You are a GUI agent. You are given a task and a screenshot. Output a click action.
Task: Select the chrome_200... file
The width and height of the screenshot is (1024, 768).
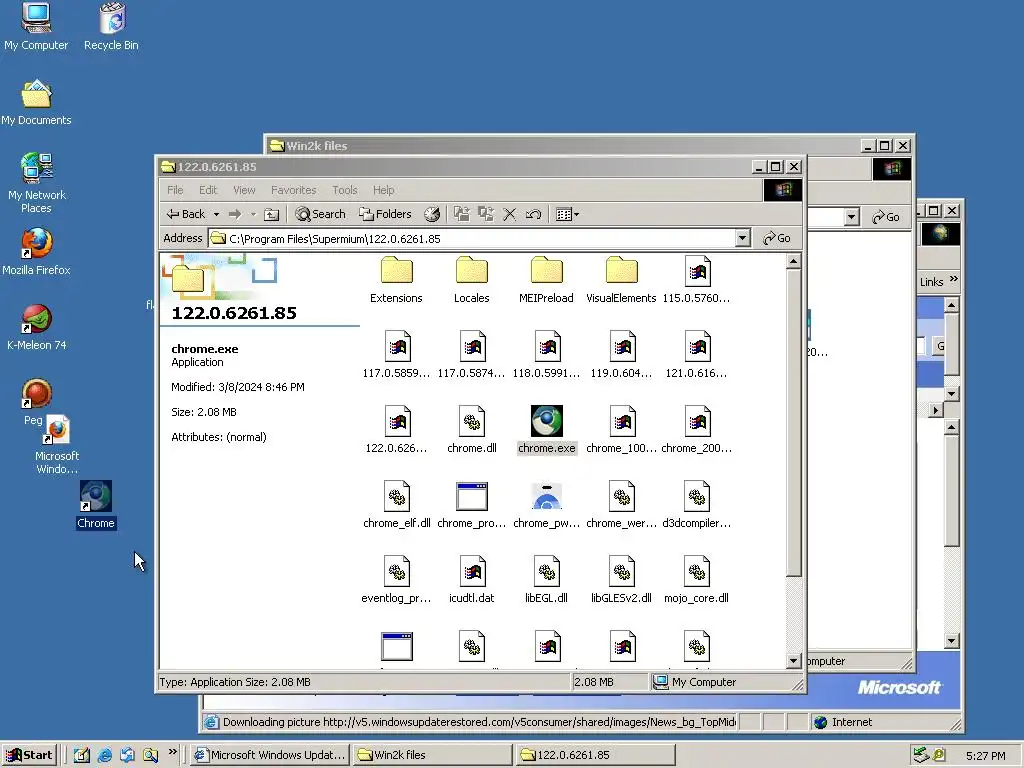point(697,430)
